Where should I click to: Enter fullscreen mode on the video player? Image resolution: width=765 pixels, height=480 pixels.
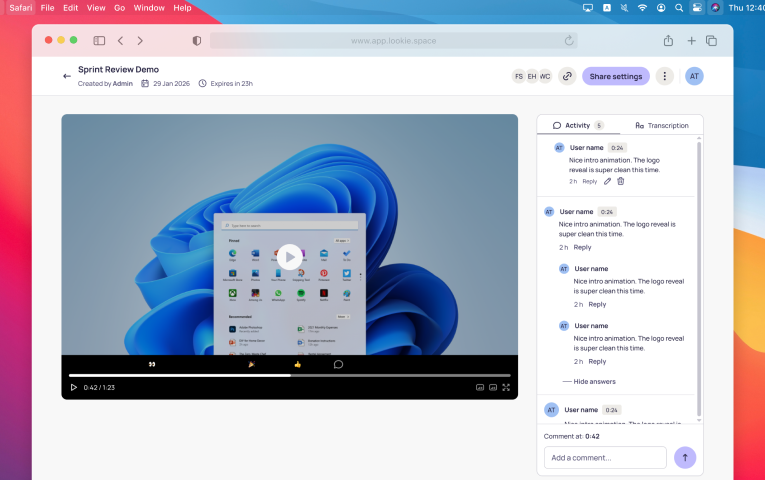(x=506, y=387)
